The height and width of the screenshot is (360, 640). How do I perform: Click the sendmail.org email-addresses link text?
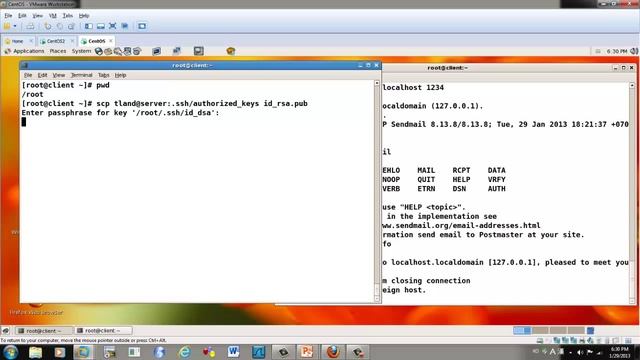(461, 226)
